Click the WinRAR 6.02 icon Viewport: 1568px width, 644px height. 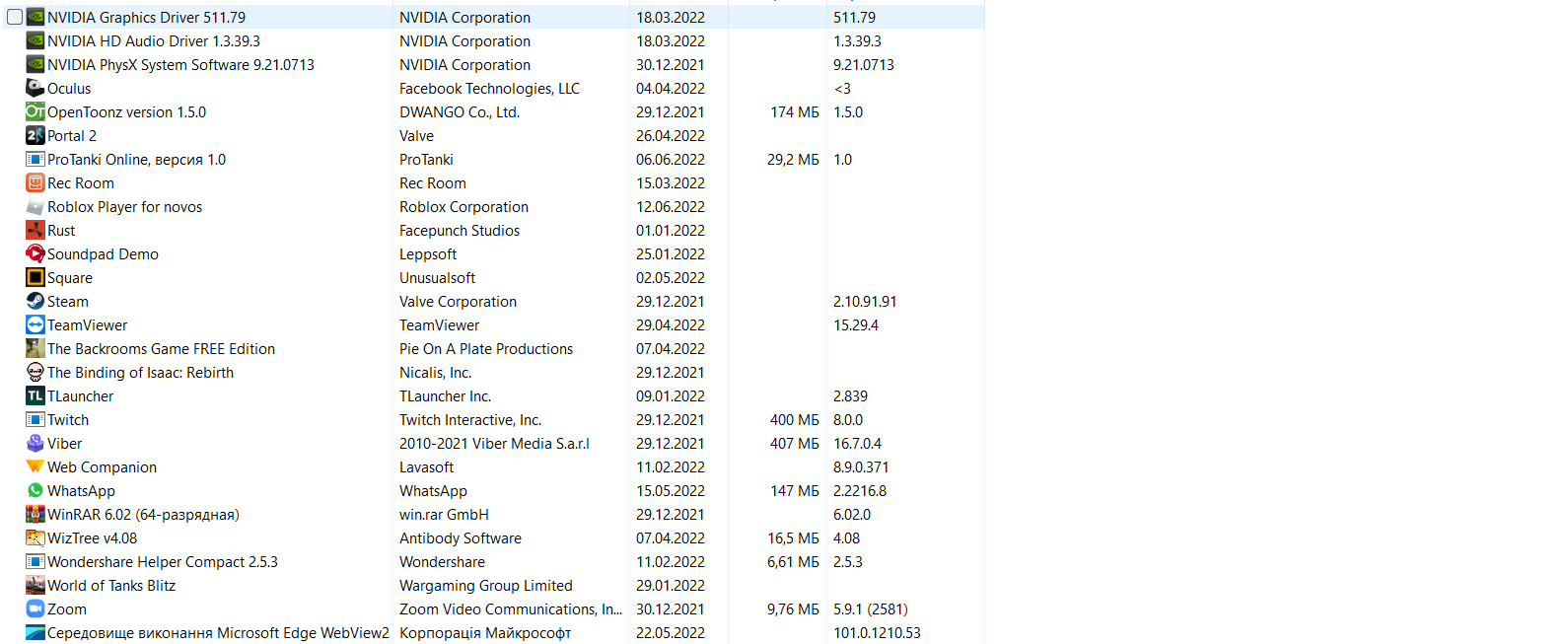(x=36, y=514)
